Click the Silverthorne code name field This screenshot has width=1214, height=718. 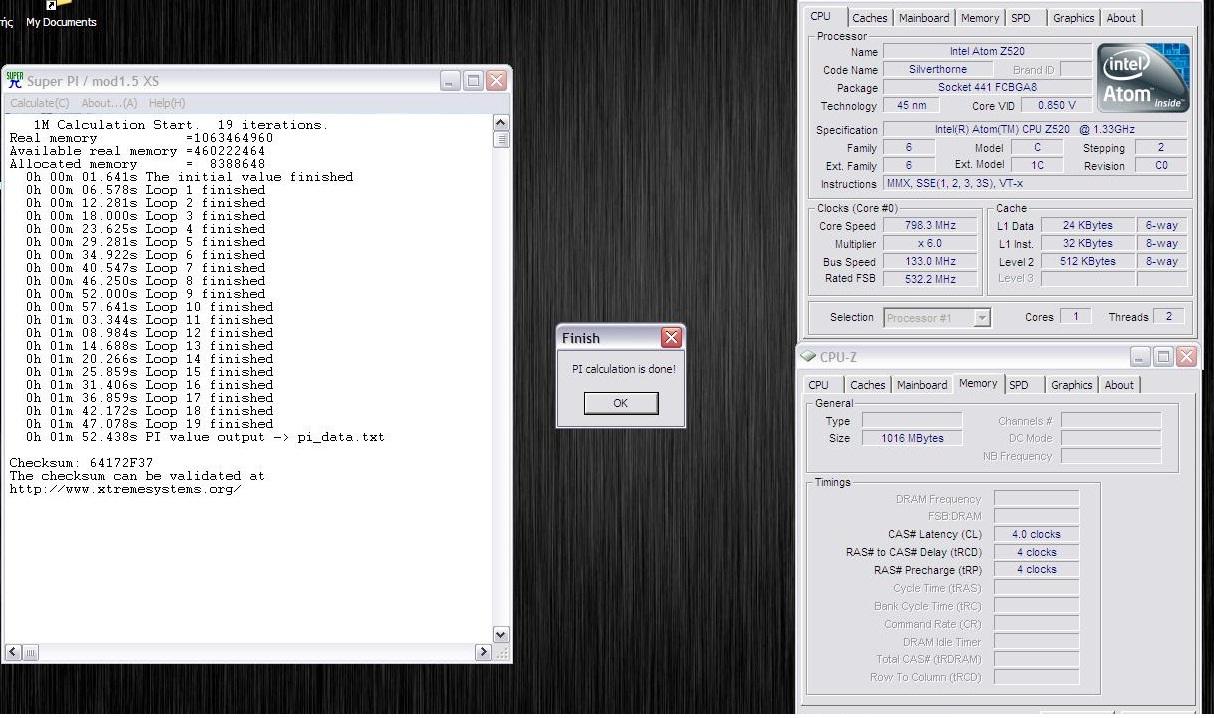938,69
